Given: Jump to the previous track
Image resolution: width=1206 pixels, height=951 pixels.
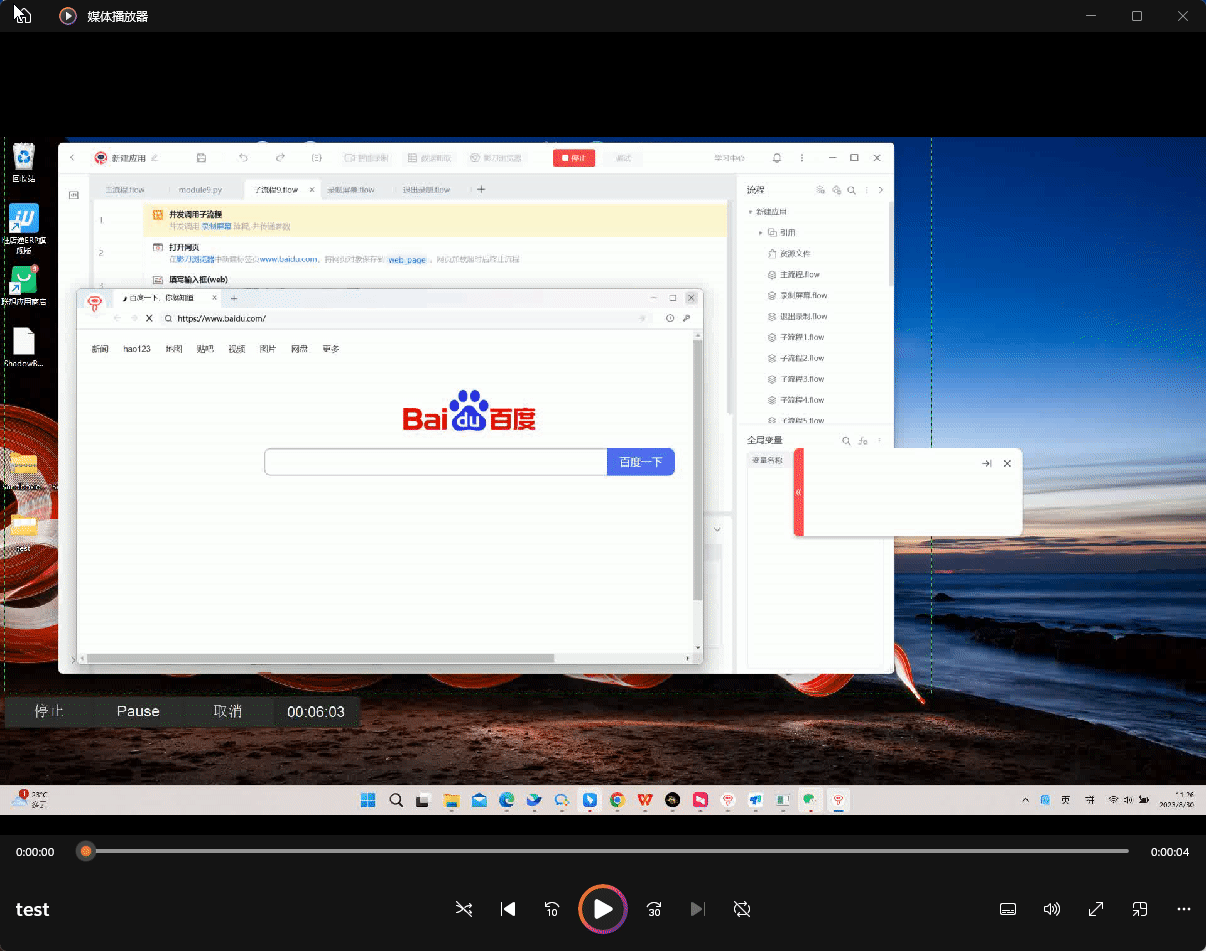Looking at the screenshot, I should coord(508,909).
